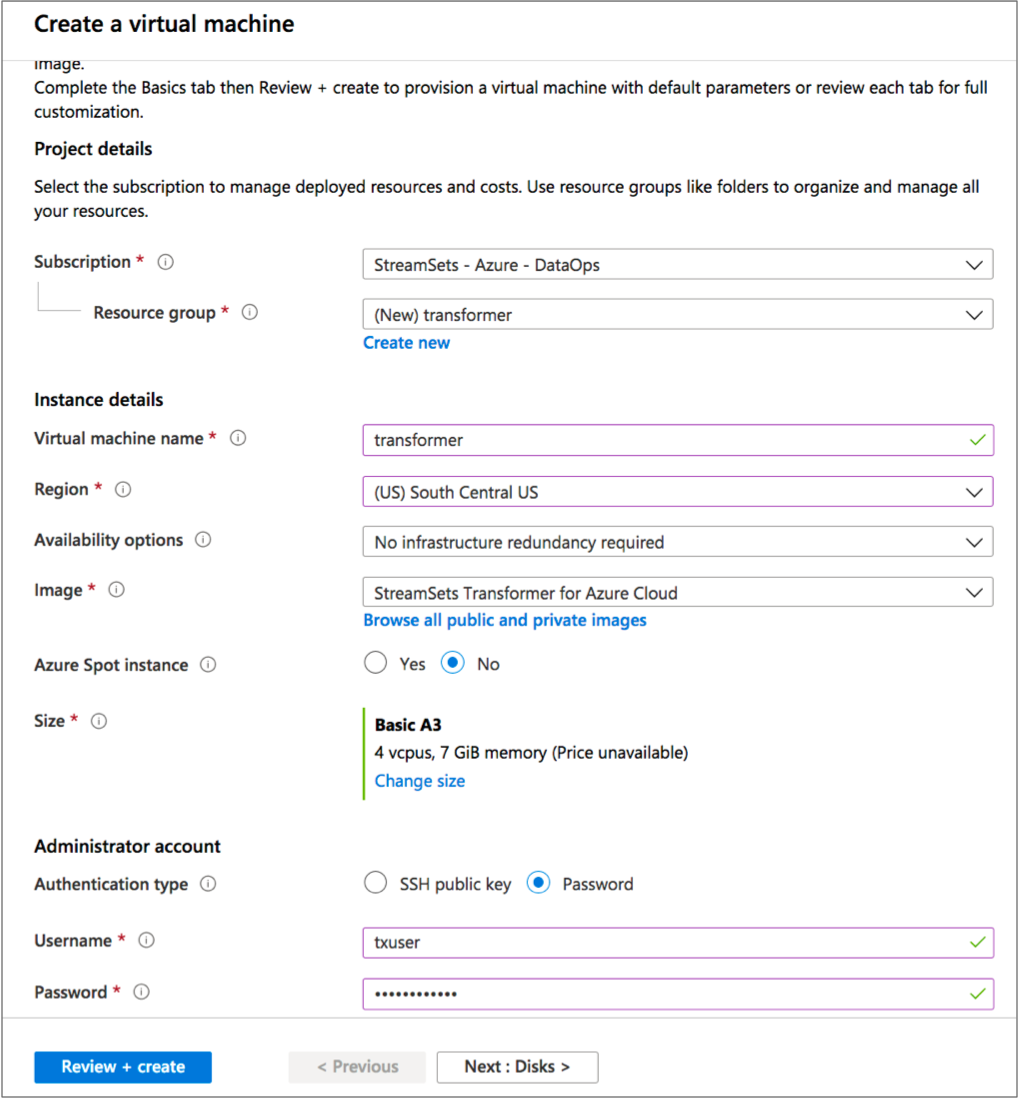1018x1098 pixels.
Task: Click the info icon next to Image
Action: pos(116,590)
